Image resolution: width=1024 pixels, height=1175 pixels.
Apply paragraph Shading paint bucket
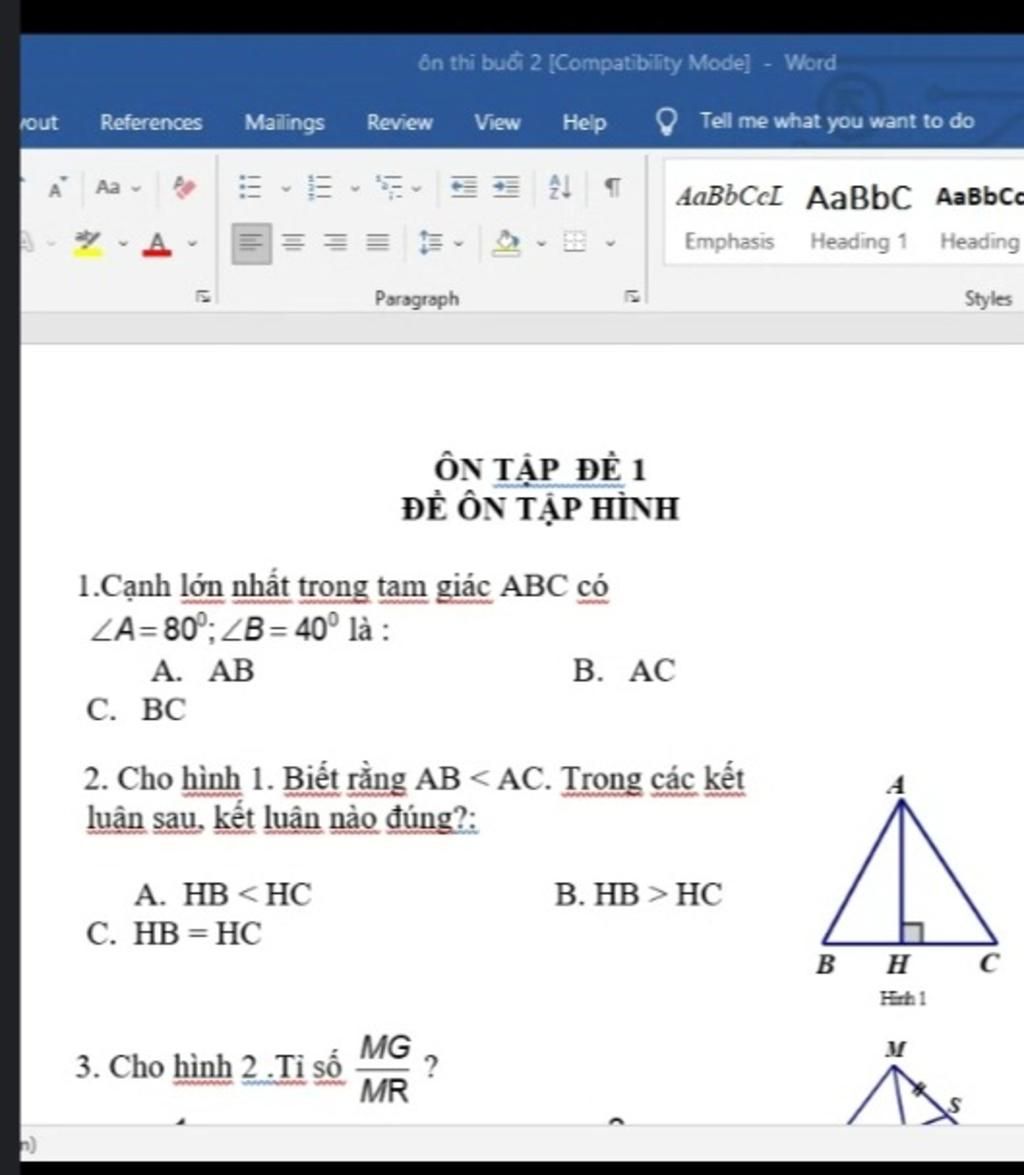(507, 244)
